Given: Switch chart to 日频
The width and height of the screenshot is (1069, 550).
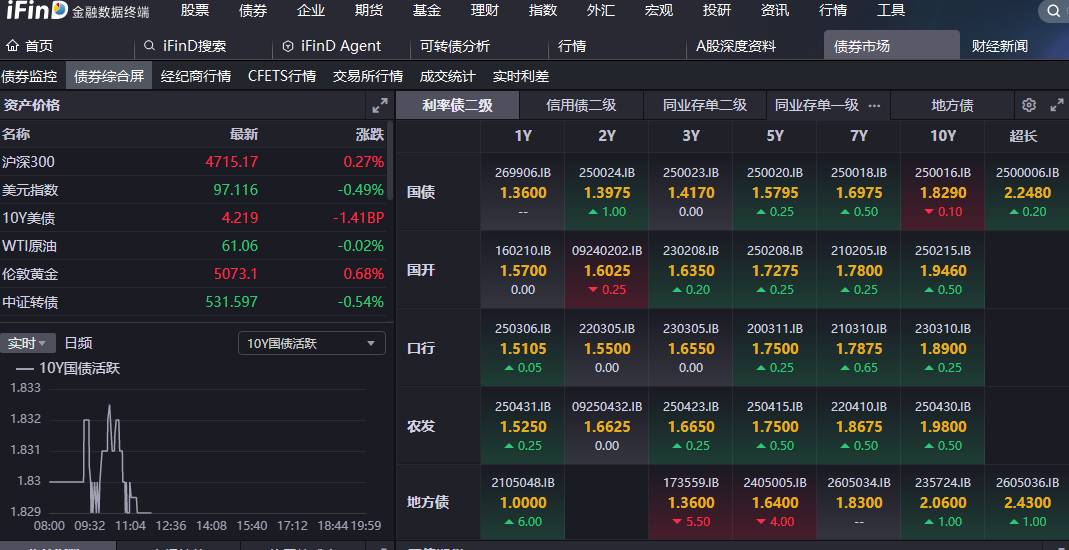Looking at the screenshot, I should (78, 343).
